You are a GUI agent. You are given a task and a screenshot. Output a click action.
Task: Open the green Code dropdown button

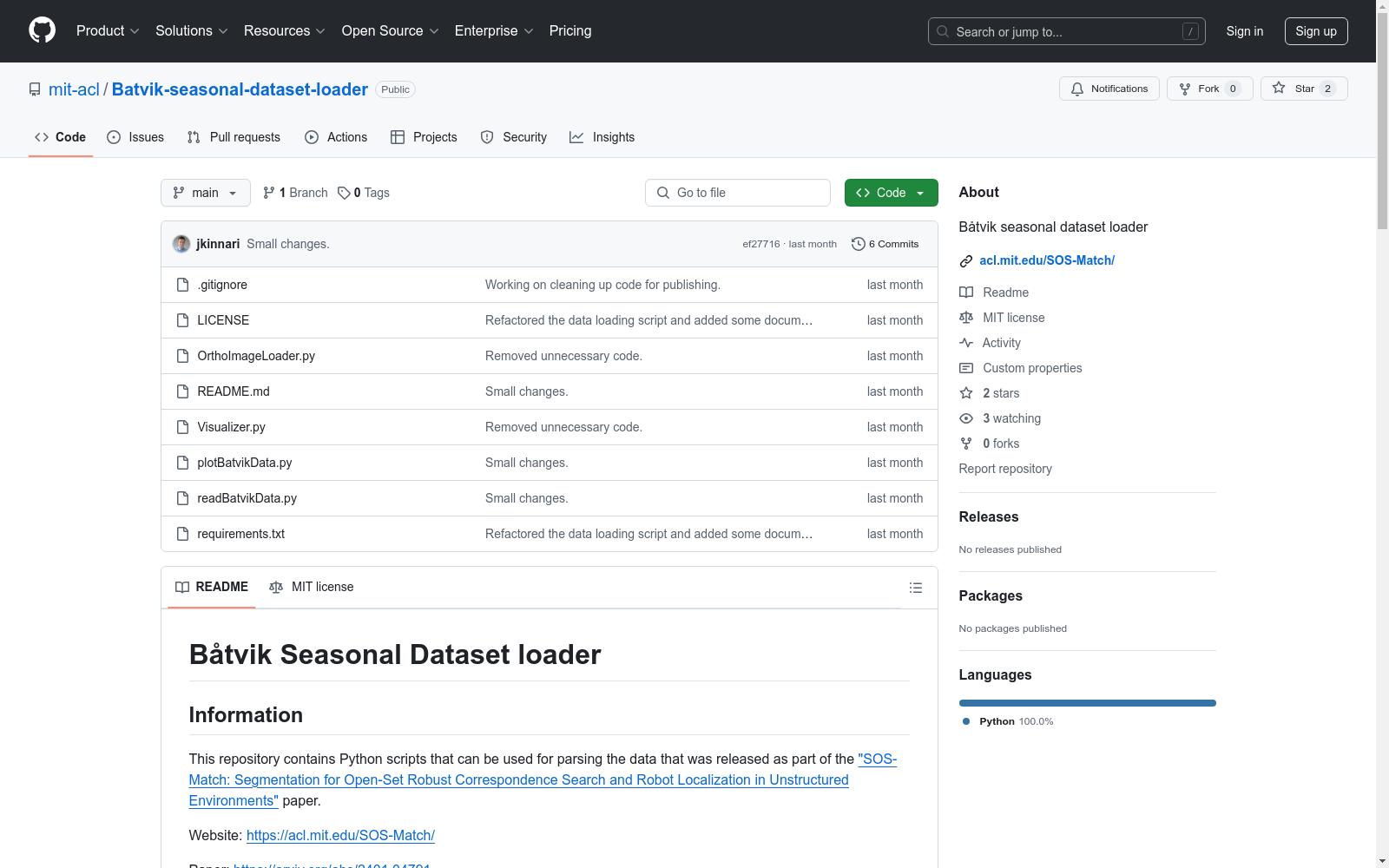click(x=891, y=193)
